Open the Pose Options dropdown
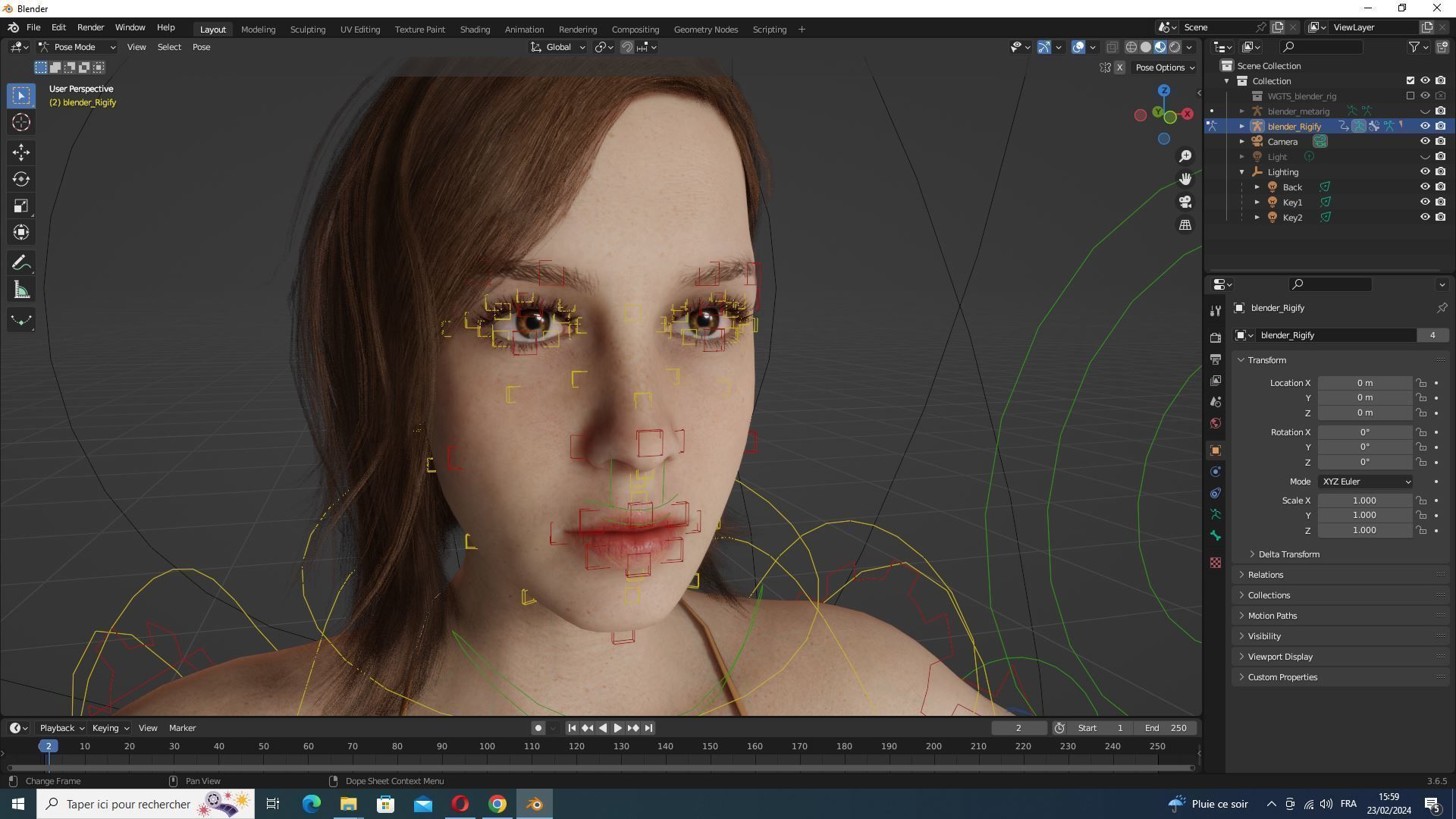 1165,67
